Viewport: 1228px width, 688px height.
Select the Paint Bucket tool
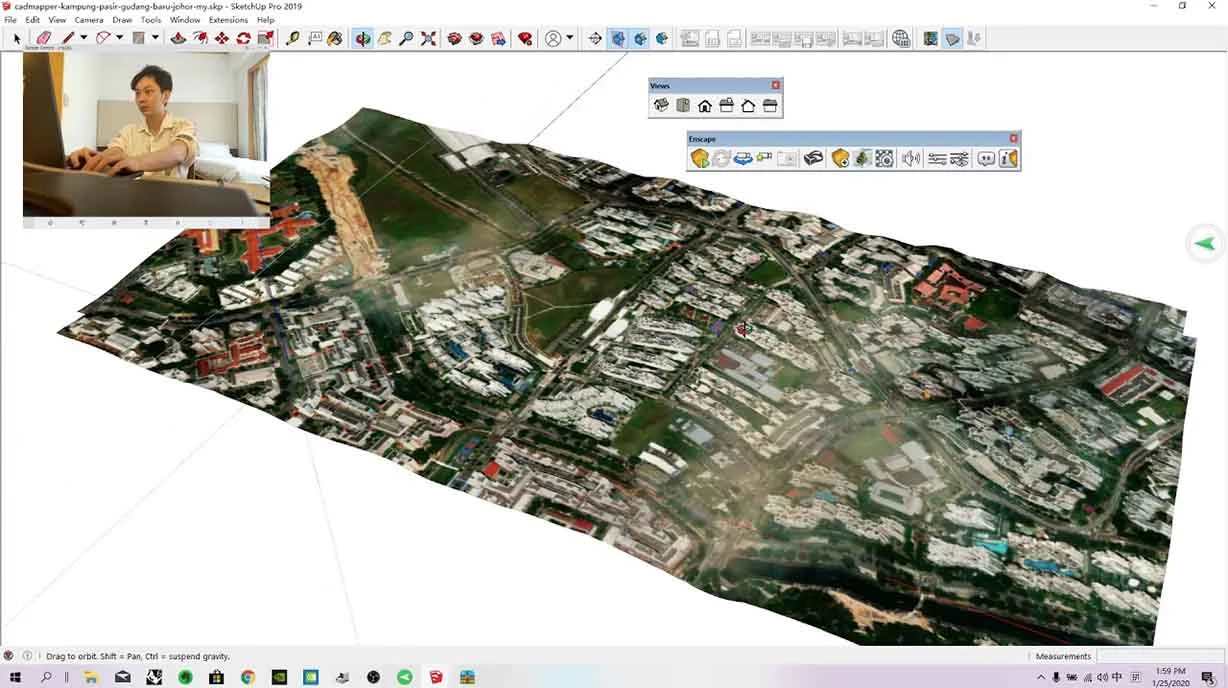(335, 38)
